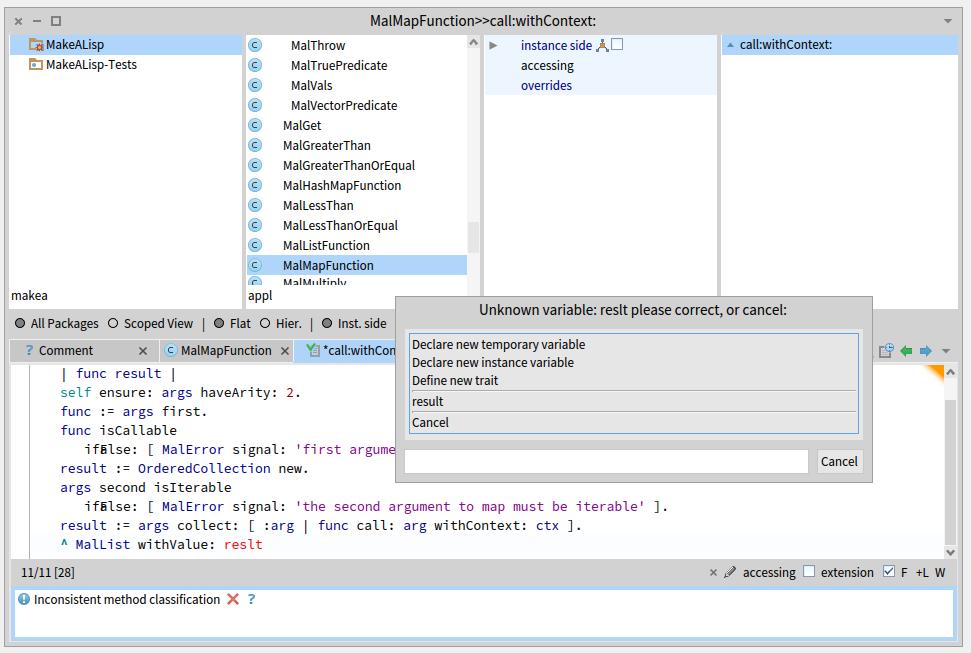Uncheck the F format checkbox

point(888,572)
